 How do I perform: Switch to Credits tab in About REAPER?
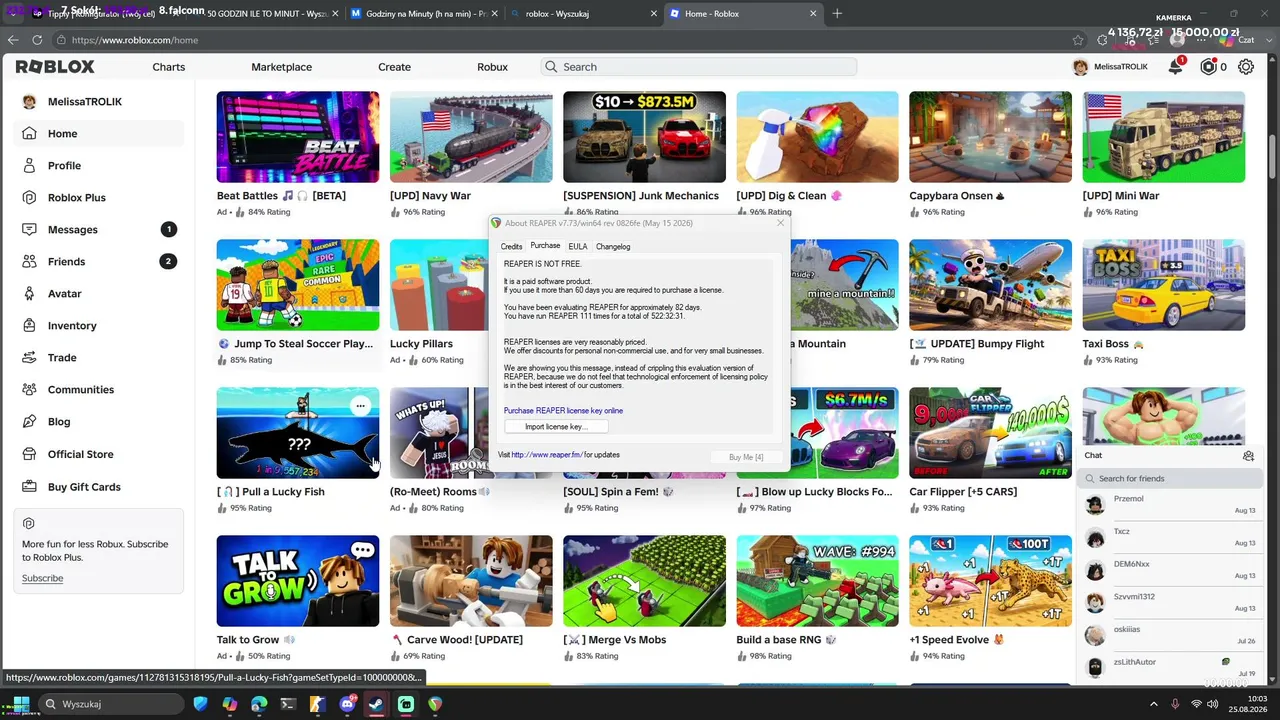tap(511, 247)
